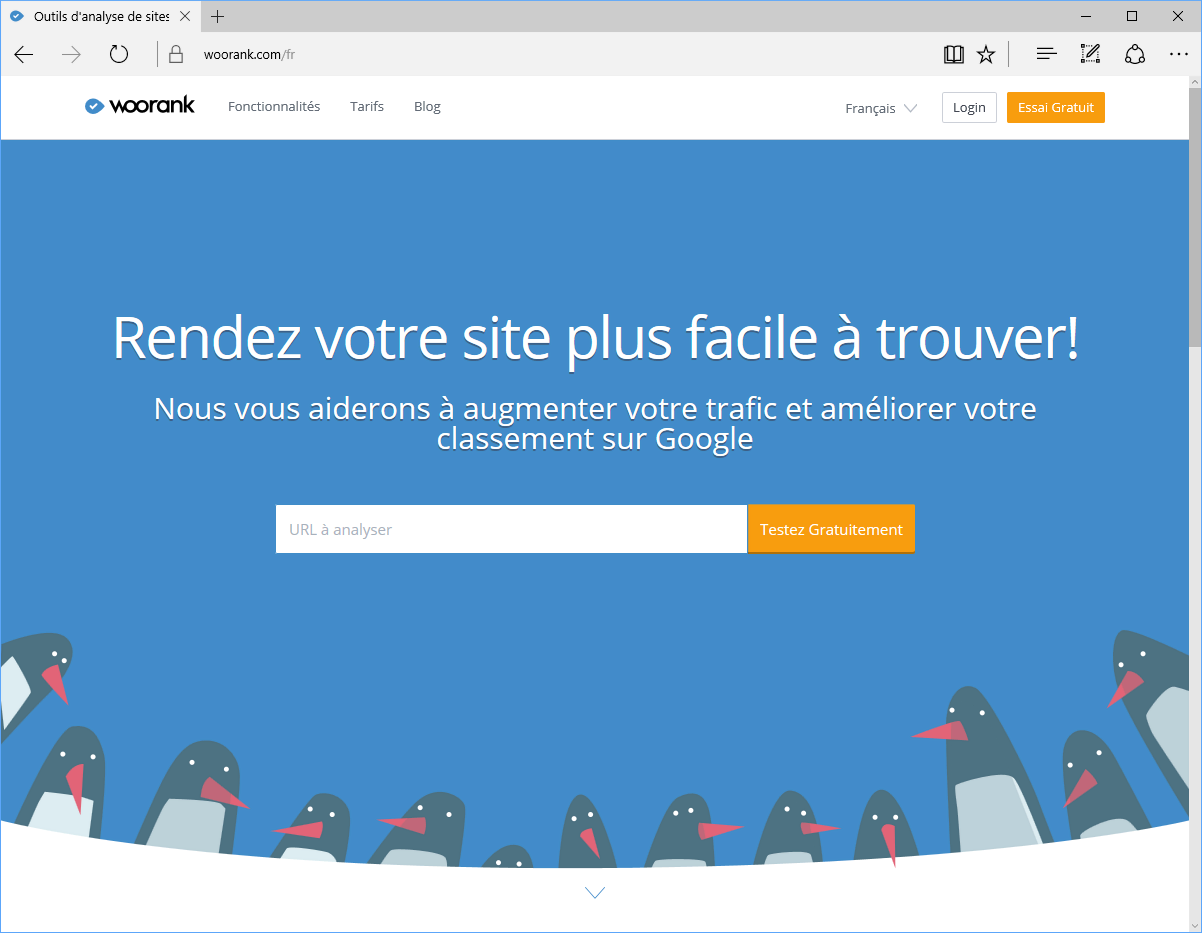This screenshot has width=1202, height=933.
Task: Open the Fonctionnalités menu item
Action: click(x=274, y=107)
